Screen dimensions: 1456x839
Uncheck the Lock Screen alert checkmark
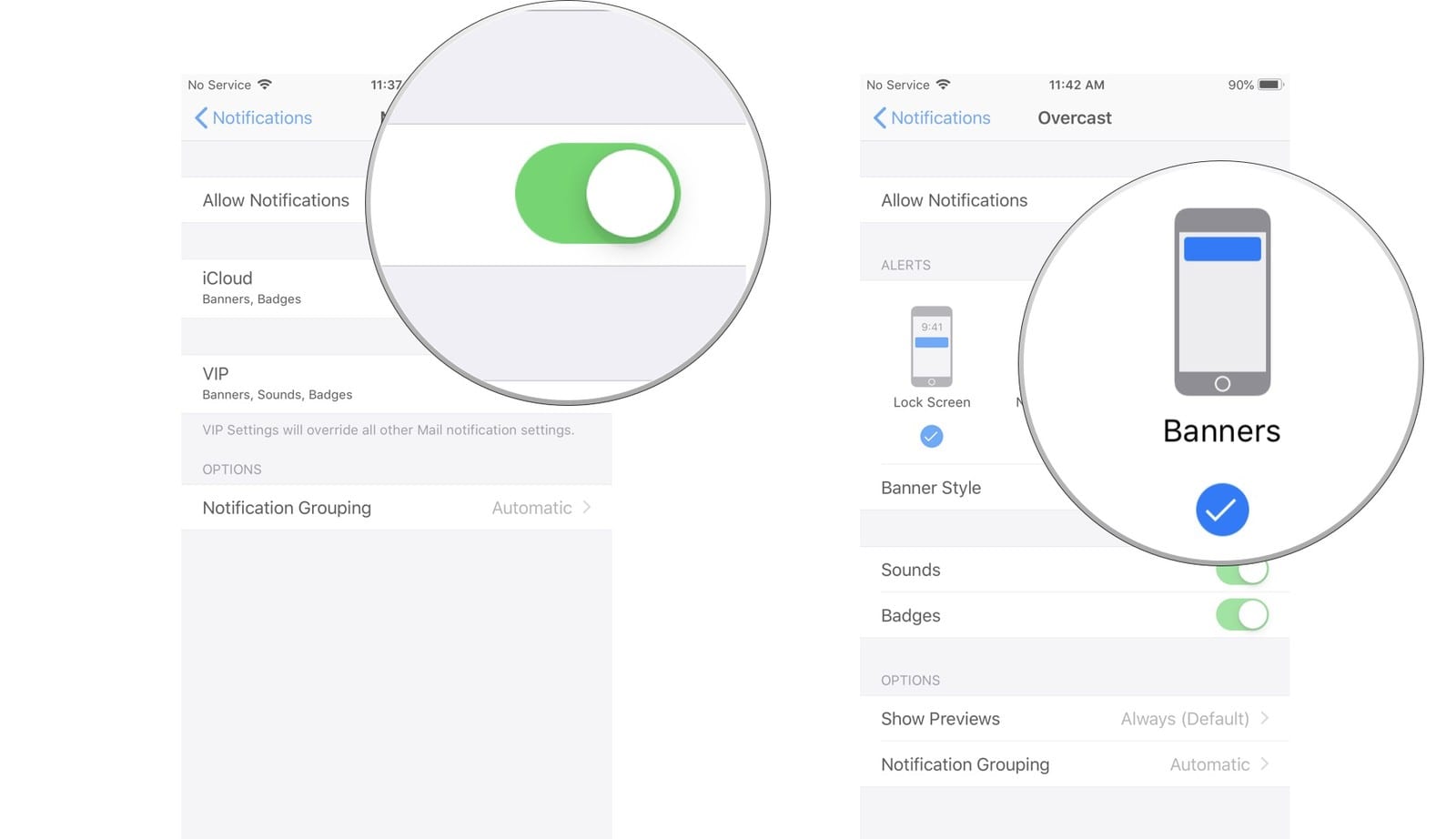pyautogui.click(x=931, y=437)
